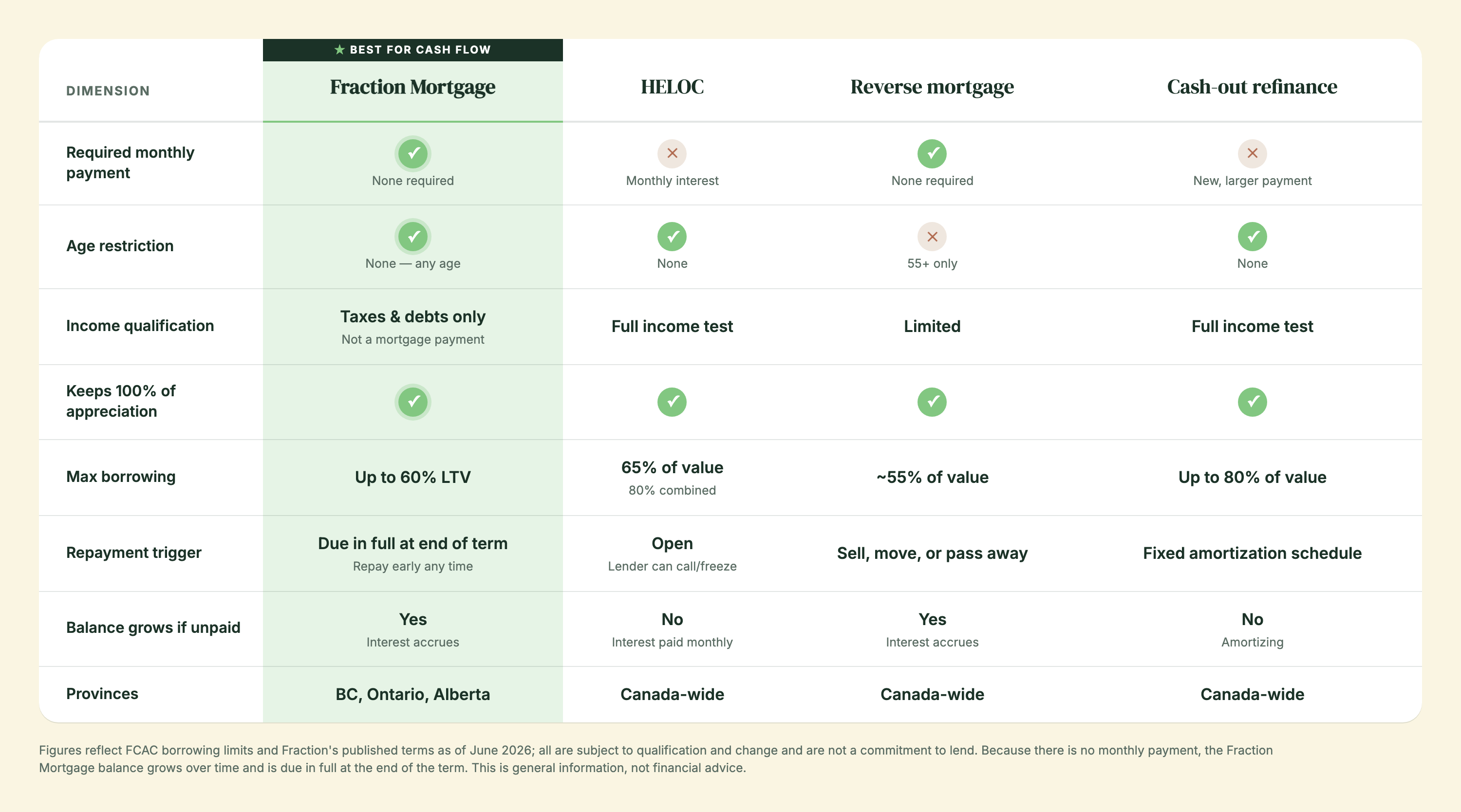The width and height of the screenshot is (1461, 812).
Task: Click 'Up to 80% of value' cell
Action: pos(1252,477)
